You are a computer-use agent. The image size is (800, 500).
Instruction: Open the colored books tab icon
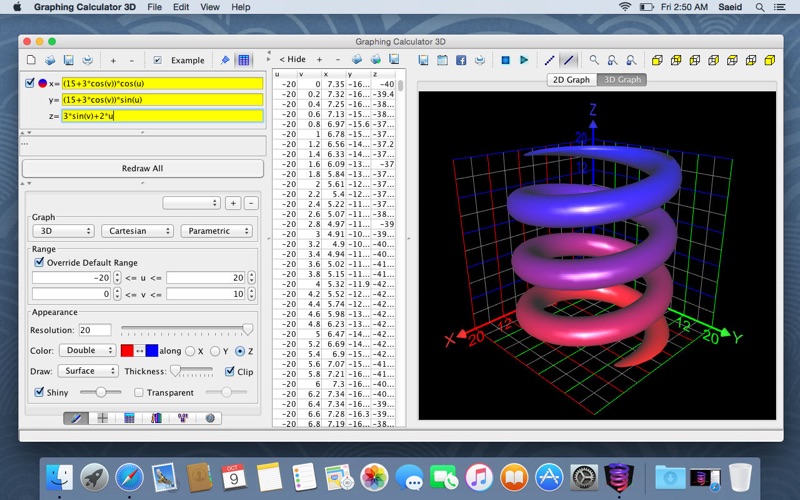coord(156,418)
